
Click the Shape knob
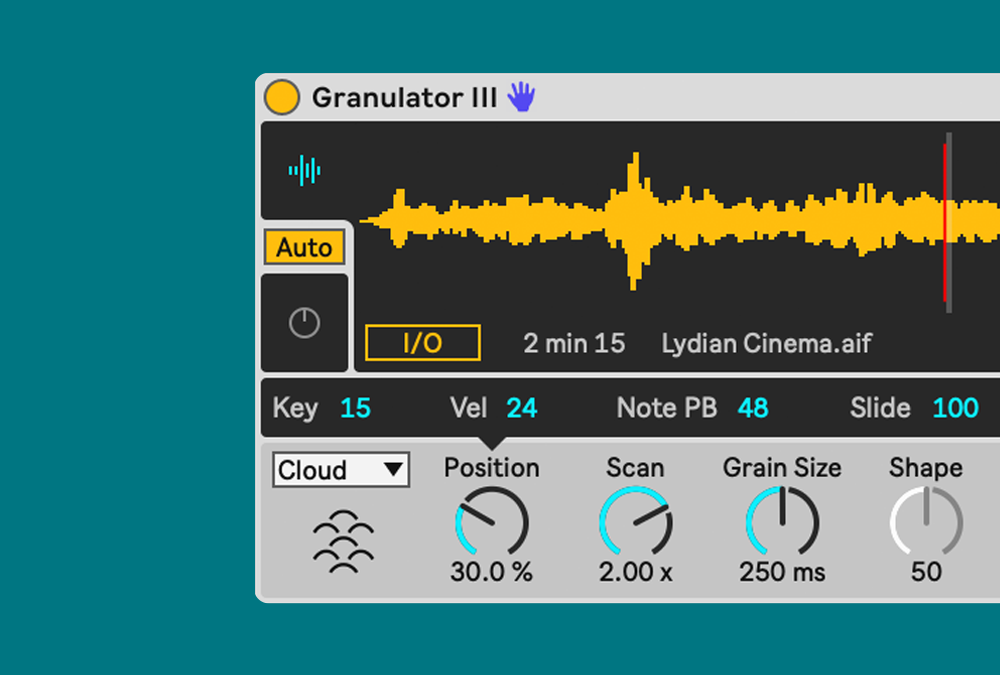(x=926, y=522)
